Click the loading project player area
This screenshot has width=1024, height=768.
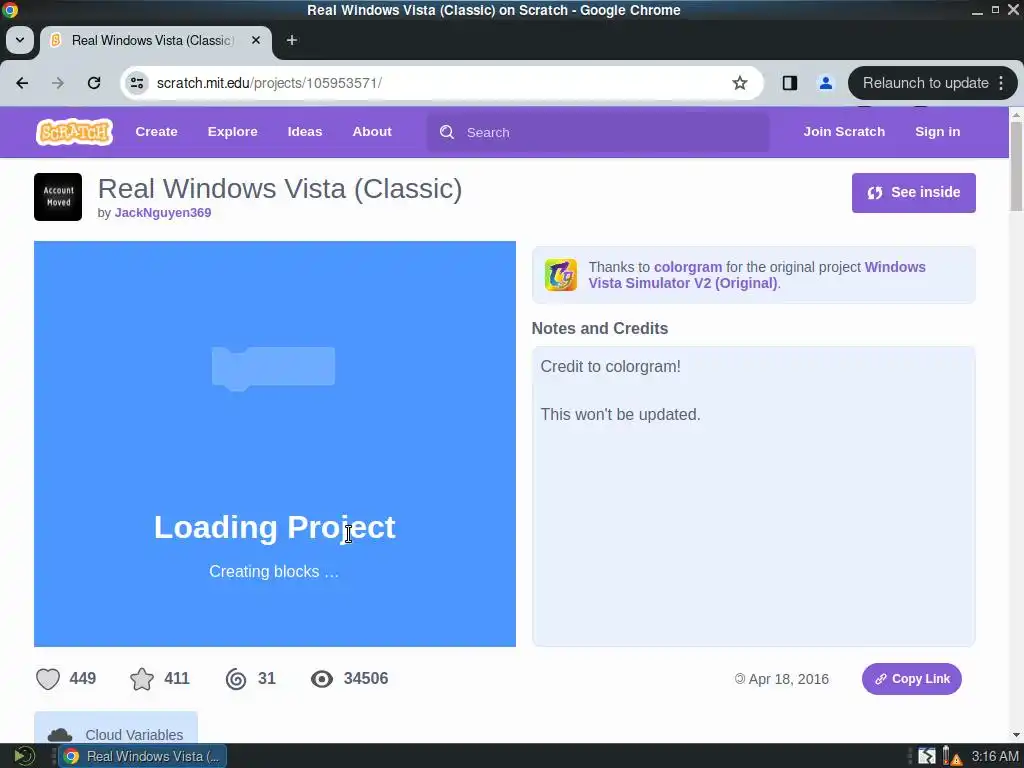(274, 444)
